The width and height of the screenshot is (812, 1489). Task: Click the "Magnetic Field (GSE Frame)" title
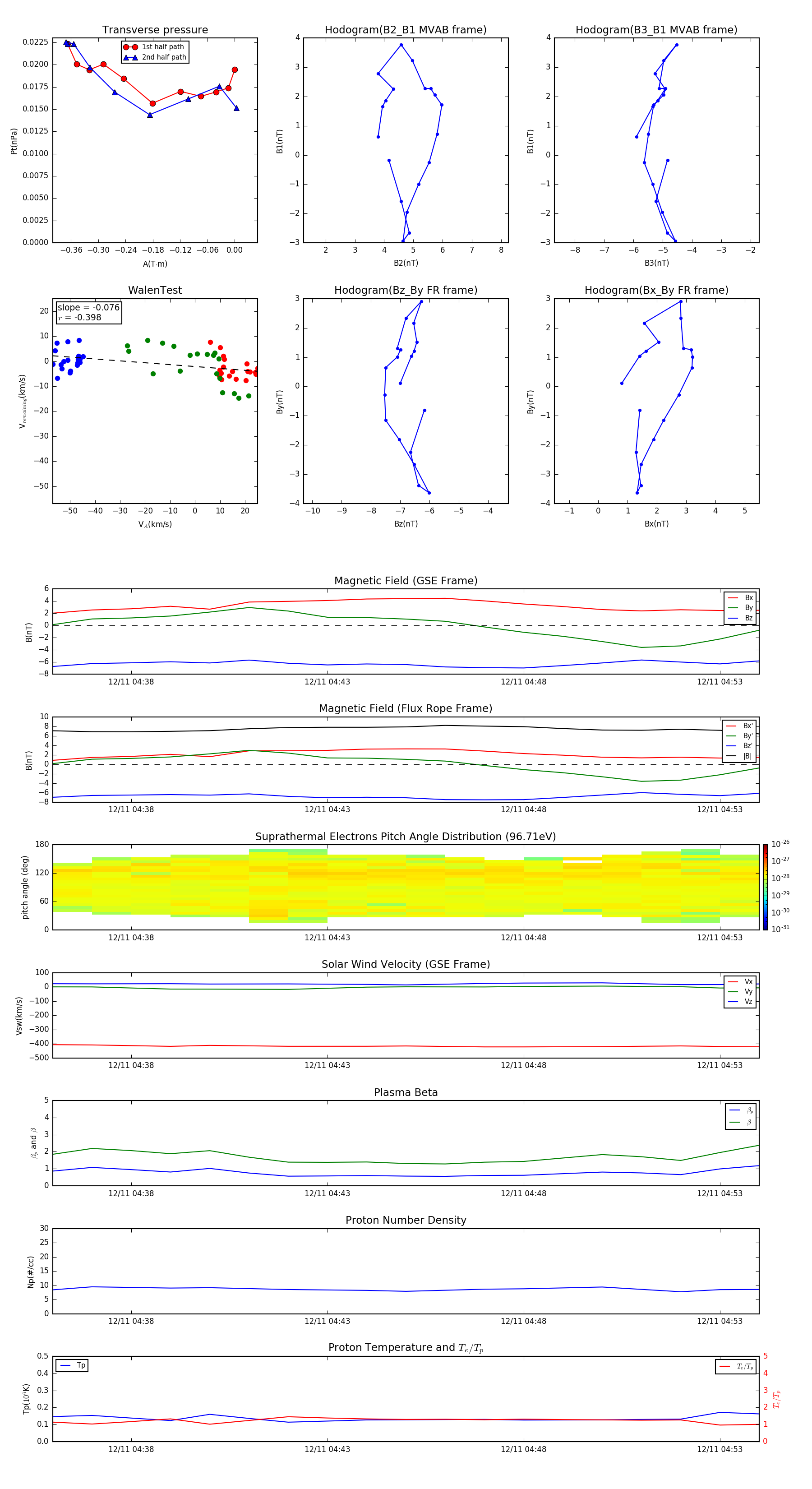pos(406,581)
